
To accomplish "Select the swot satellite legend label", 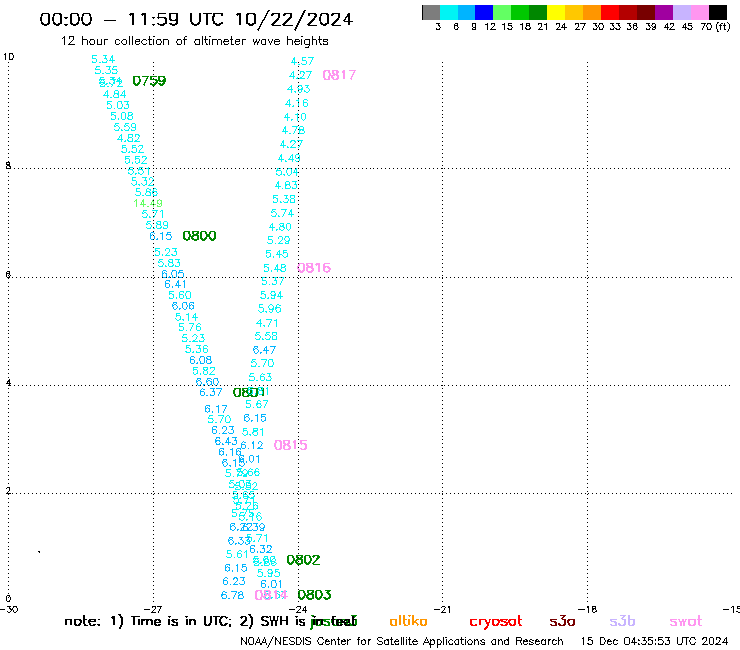I will [686, 621].
